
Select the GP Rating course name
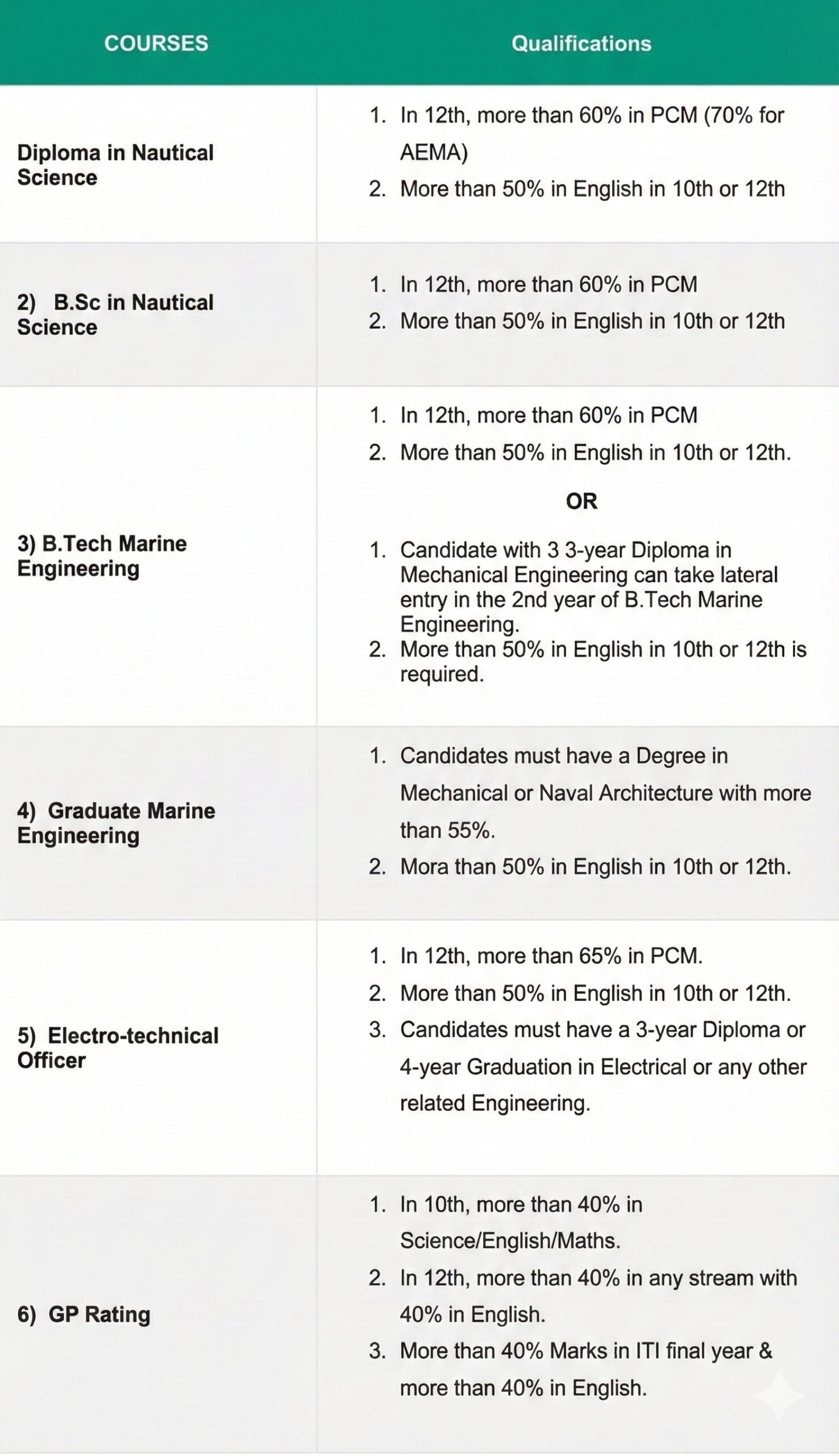[84, 1314]
